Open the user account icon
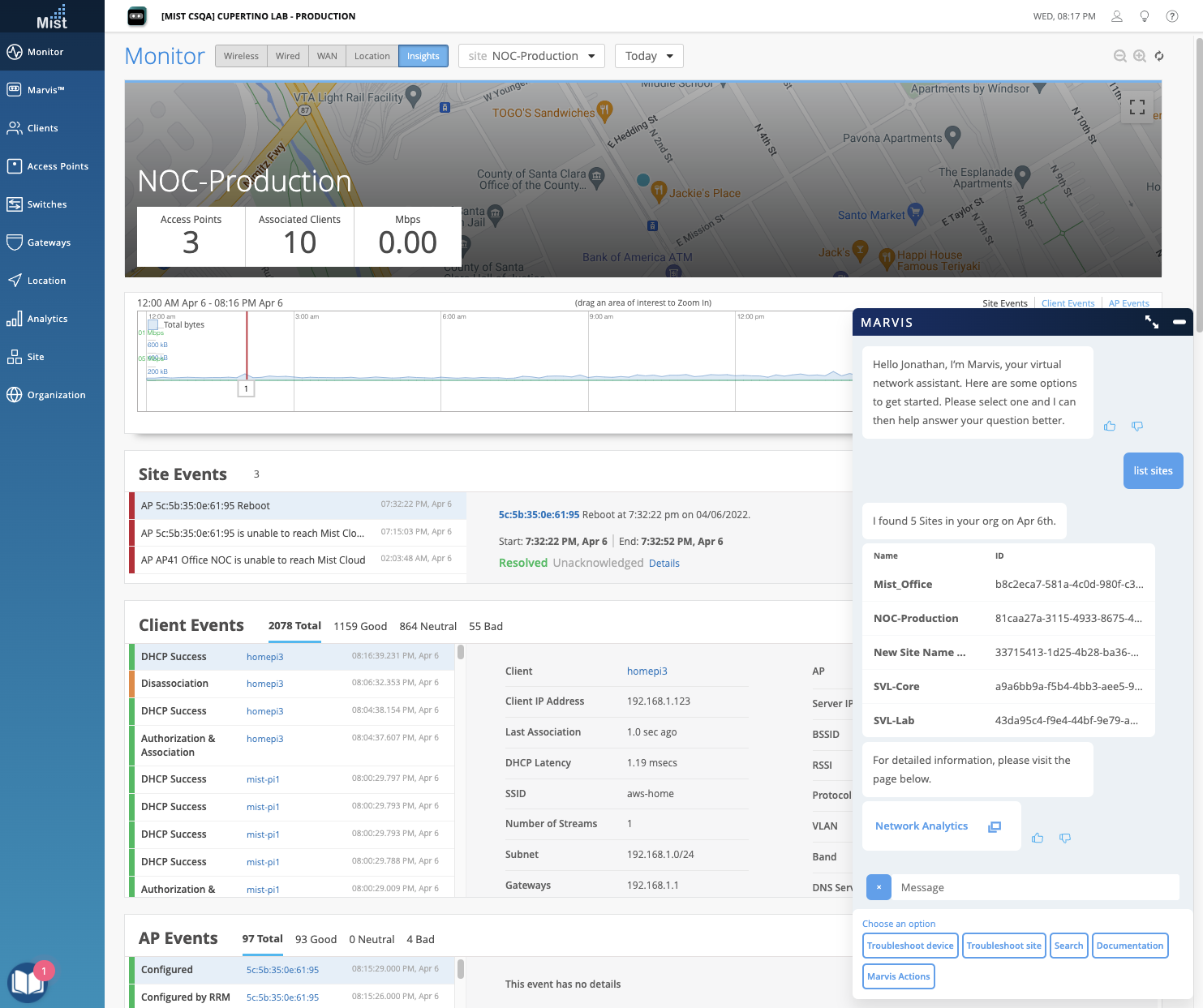 coord(1117,16)
